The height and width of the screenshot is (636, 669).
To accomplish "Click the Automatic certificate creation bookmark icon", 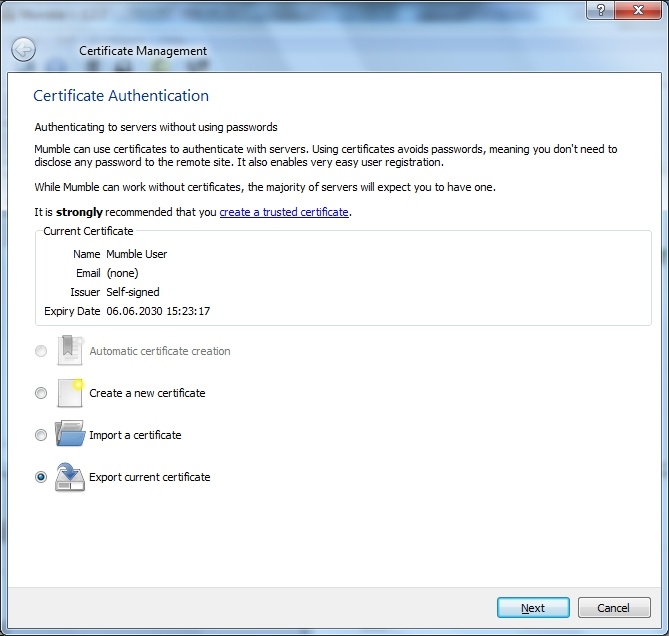I will coord(70,350).
